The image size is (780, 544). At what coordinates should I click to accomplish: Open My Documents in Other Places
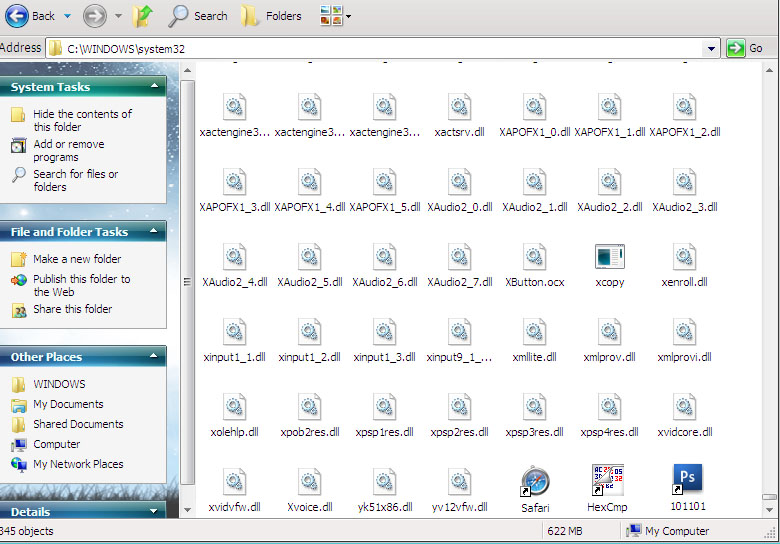(x=68, y=404)
